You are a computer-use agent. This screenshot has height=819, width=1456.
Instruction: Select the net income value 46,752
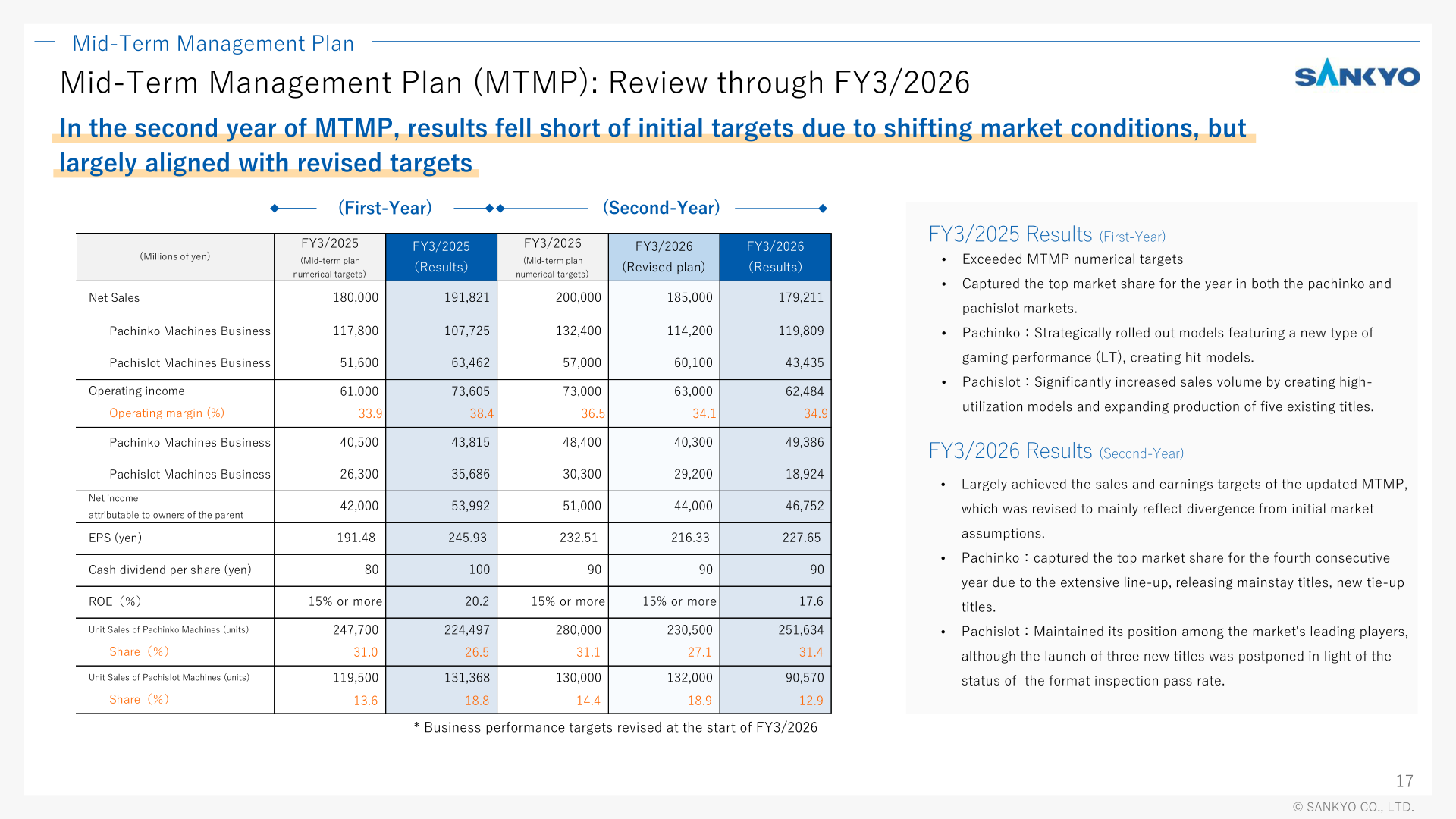click(805, 507)
